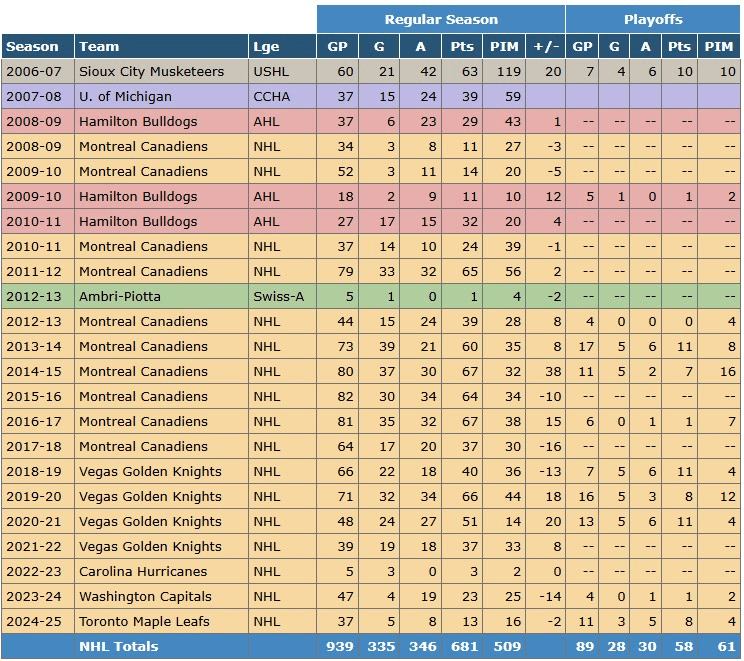Click playoffs PIM column header
The width and height of the screenshot is (744, 661).
tap(719, 47)
